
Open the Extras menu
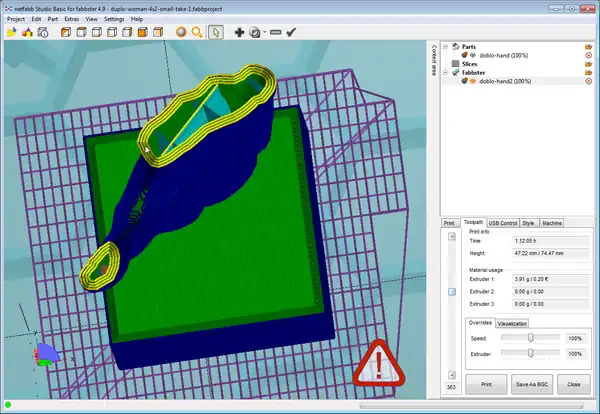pos(70,19)
